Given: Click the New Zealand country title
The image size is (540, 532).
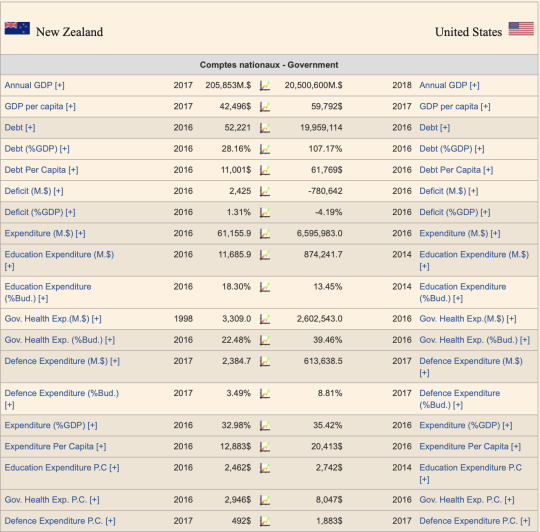Looking at the screenshot, I should [x=70, y=32].
